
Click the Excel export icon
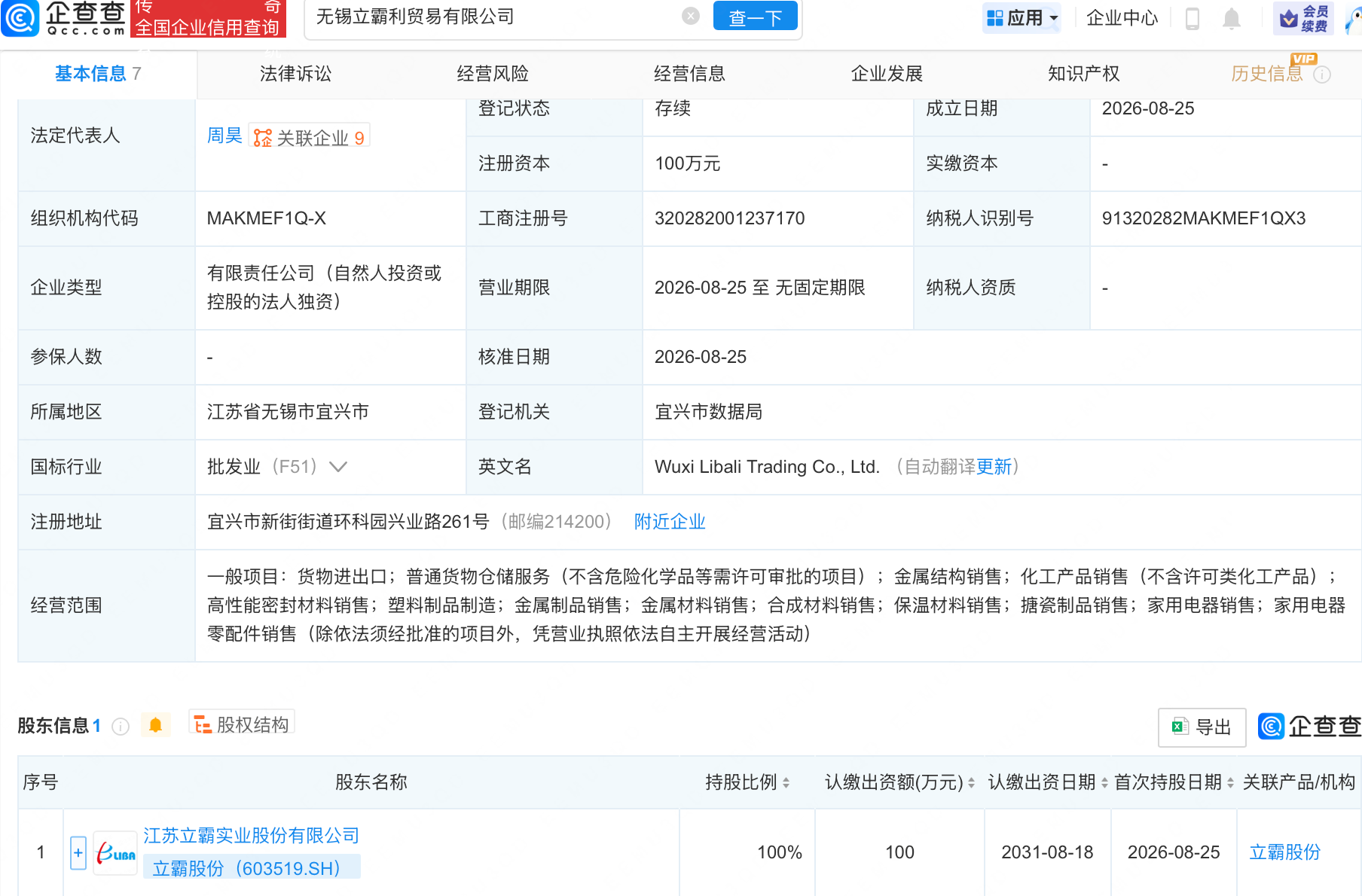point(1180,727)
